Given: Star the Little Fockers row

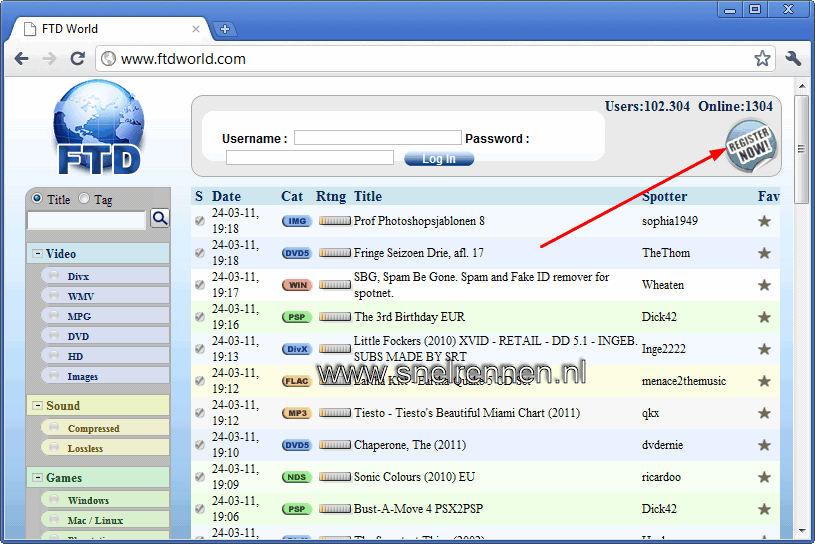Looking at the screenshot, I should pos(764,349).
